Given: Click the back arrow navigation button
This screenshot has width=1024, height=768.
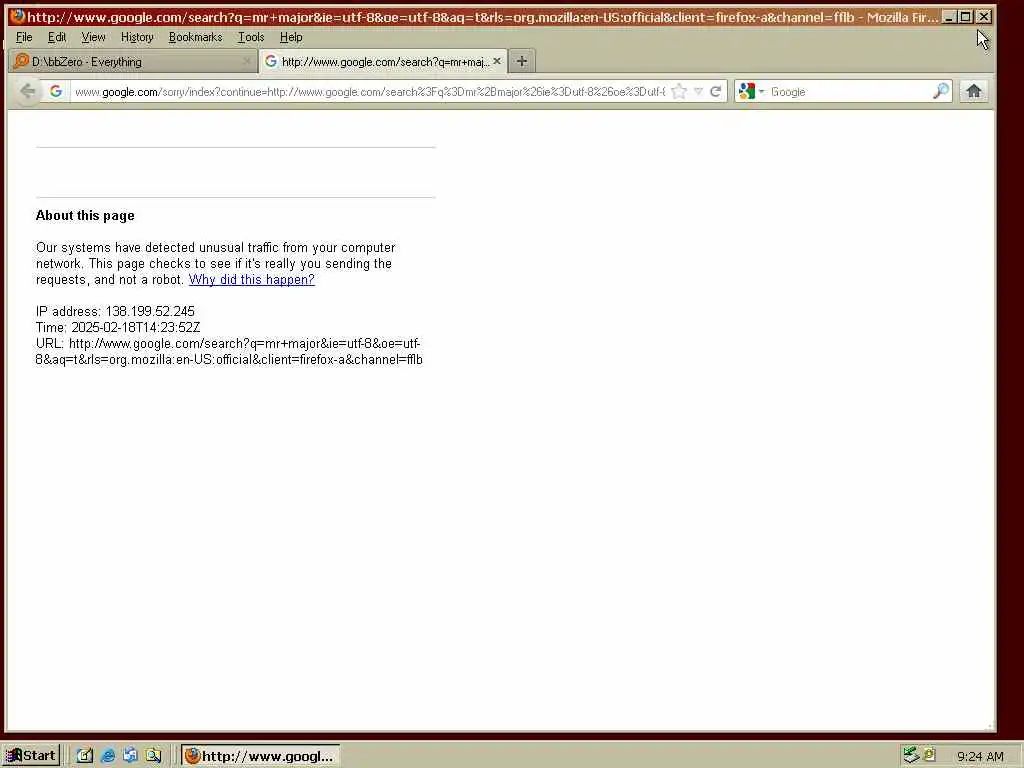Looking at the screenshot, I should point(27,91).
